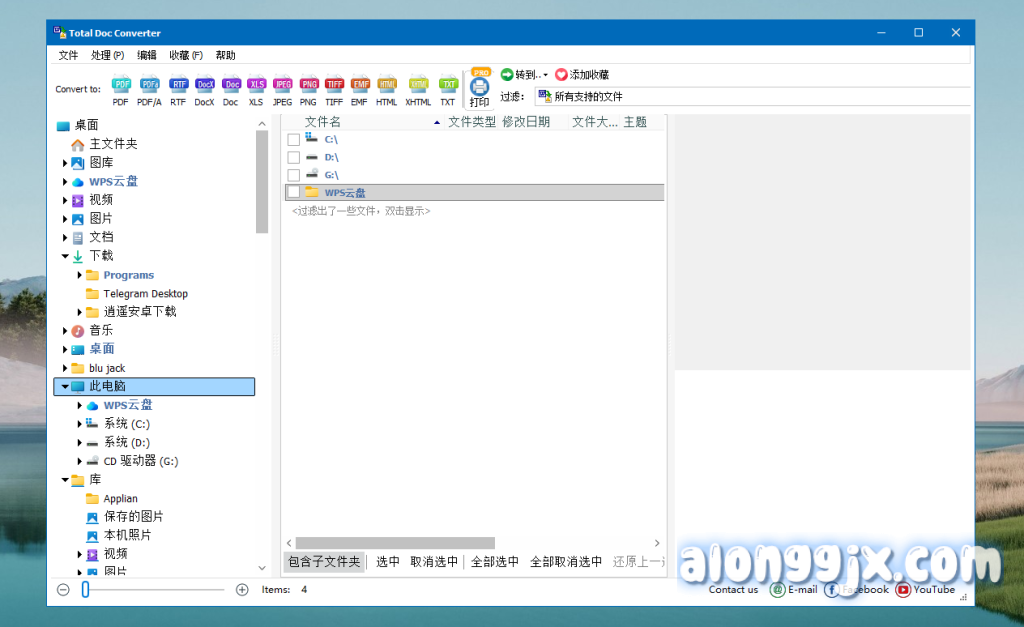Select the PDF conversion format icon
Viewport: 1024px width, 627px height.
click(x=121, y=87)
